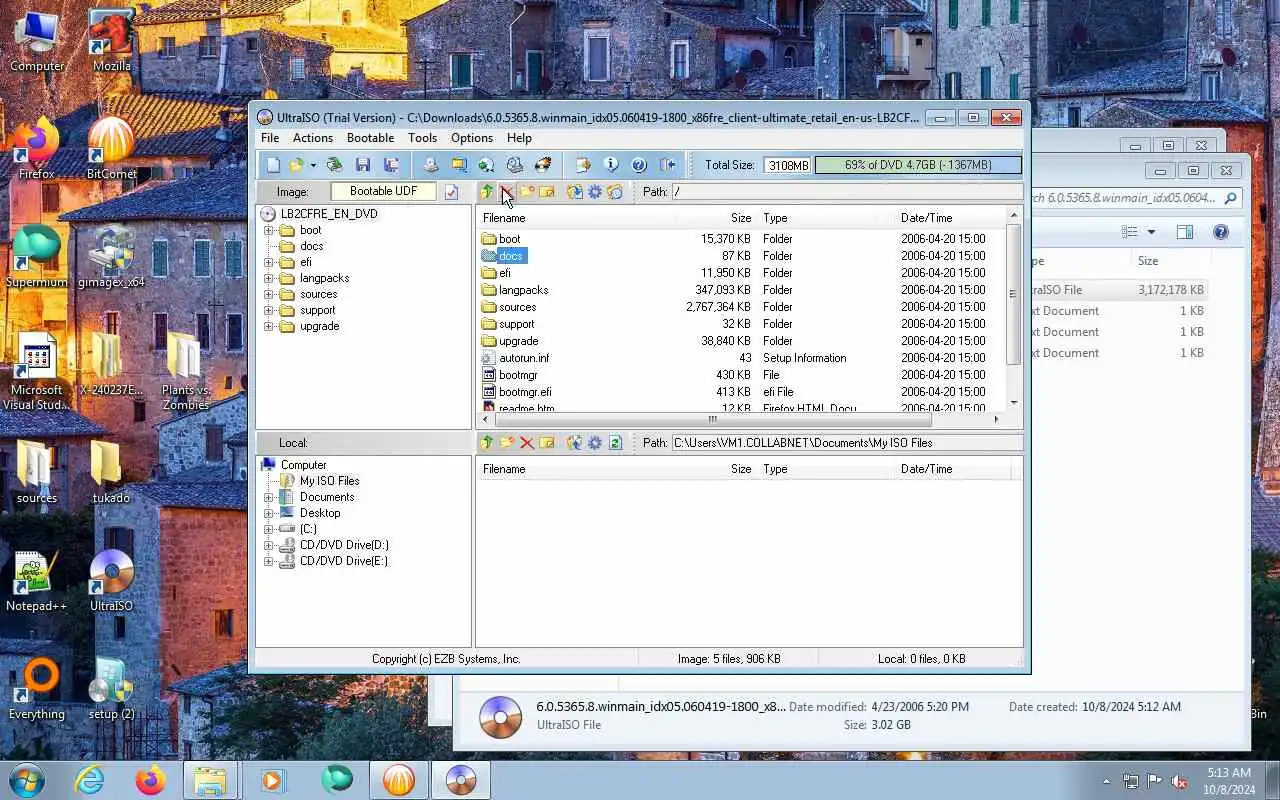This screenshot has width=1280, height=800.
Task: Click the Bootable UDF image type label
Action: tap(384, 191)
